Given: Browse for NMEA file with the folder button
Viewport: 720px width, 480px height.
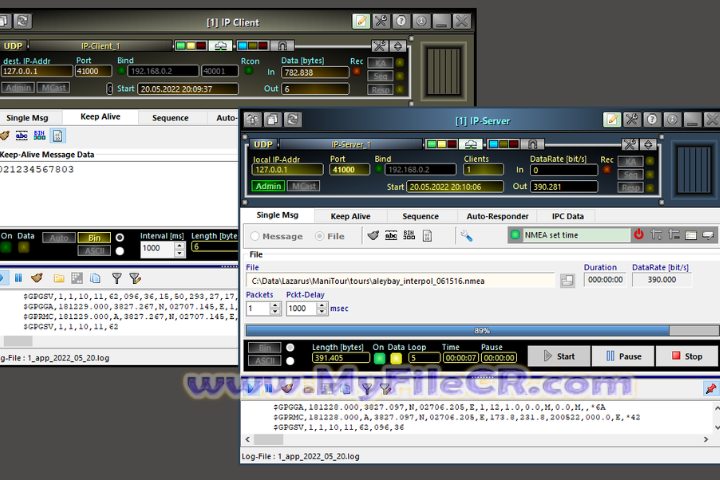Looking at the screenshot, I should [567, 281].
